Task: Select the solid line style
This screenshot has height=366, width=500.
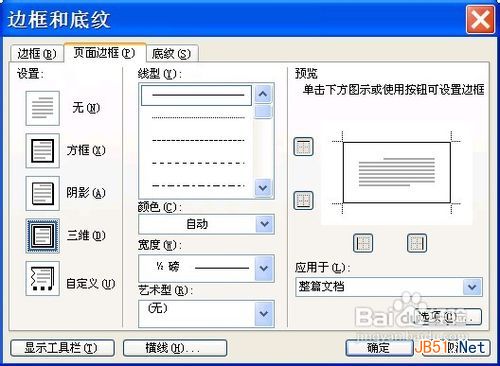Action: [x=197, y=95]
